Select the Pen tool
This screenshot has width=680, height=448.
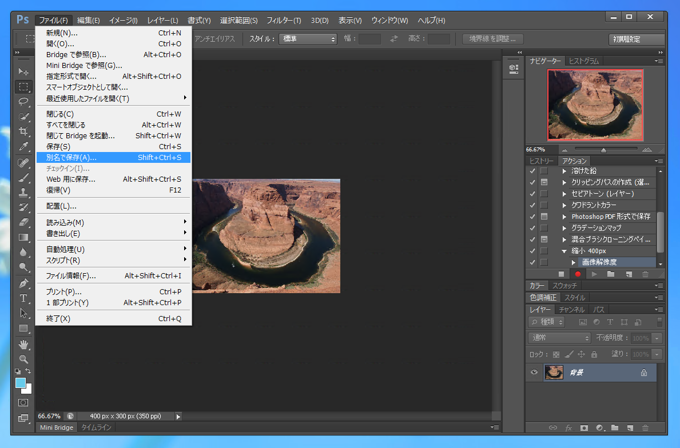click(x=23, y=284)
